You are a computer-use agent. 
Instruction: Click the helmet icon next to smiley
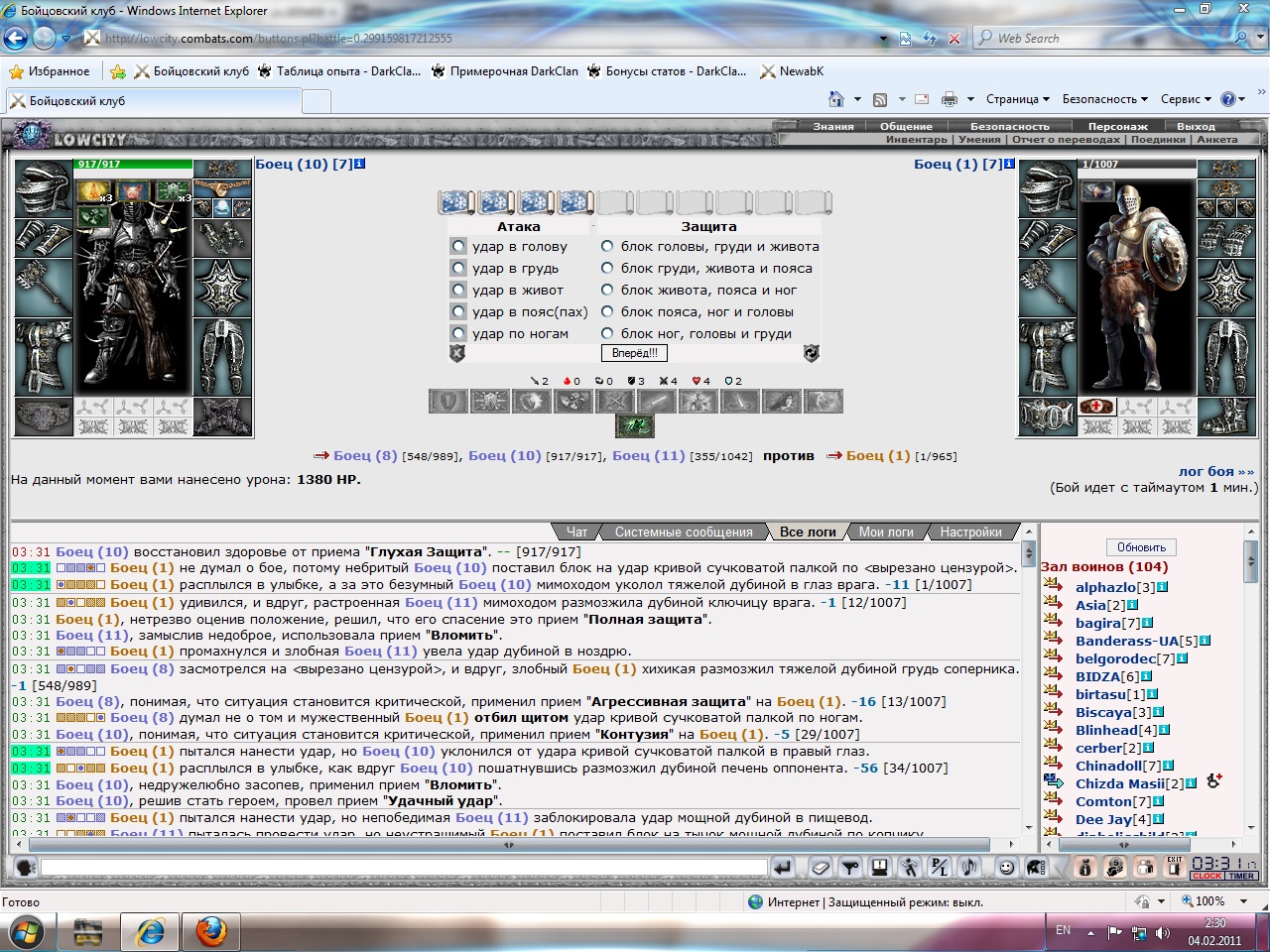[1036, 868]
